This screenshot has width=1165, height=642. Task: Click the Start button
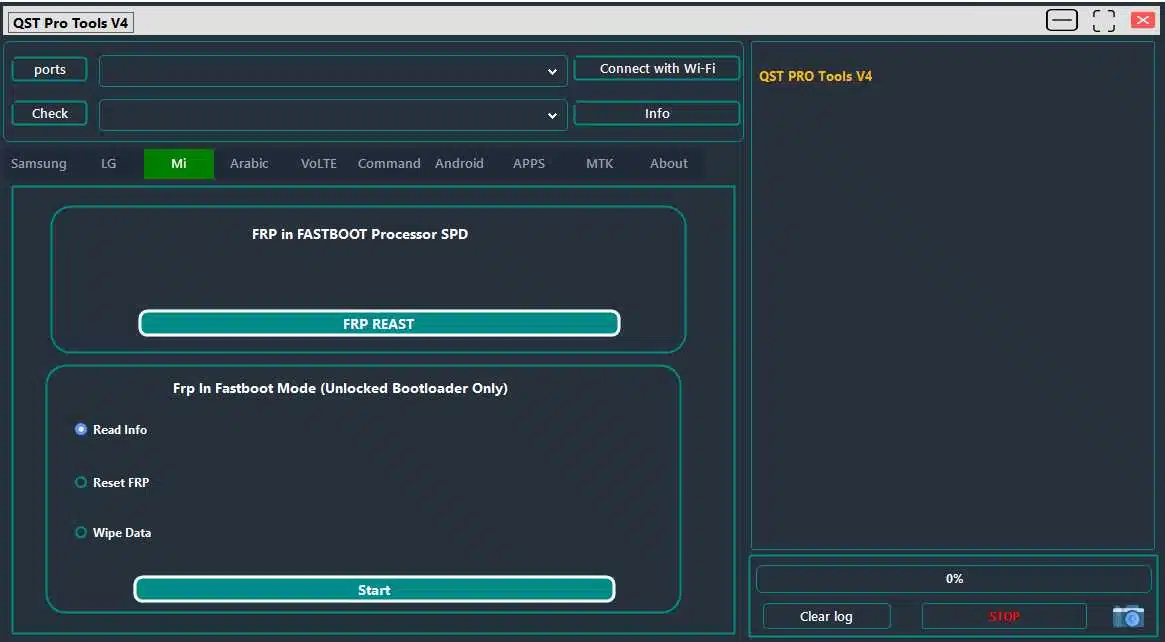[x=374, y=590]
